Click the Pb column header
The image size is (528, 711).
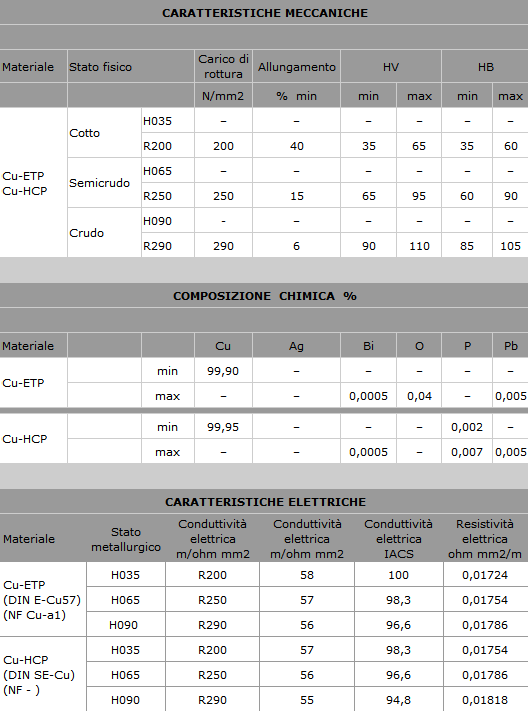(510, 346)
